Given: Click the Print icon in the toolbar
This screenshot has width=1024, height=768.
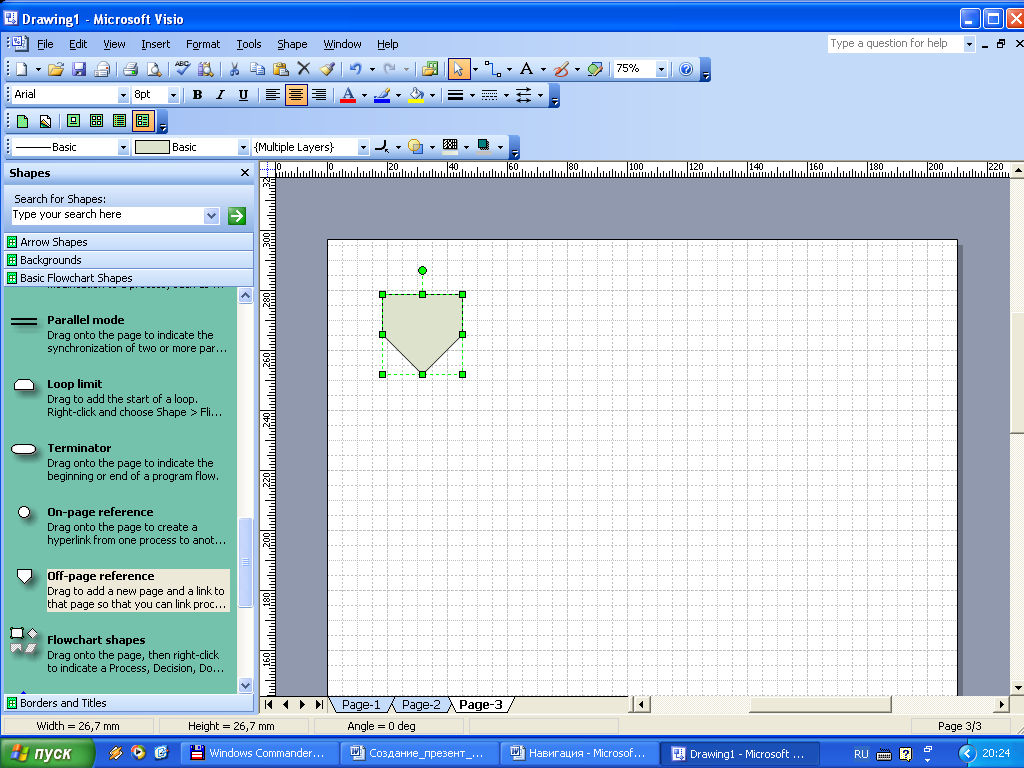Looking at the screenshot, I should point(130,69).
